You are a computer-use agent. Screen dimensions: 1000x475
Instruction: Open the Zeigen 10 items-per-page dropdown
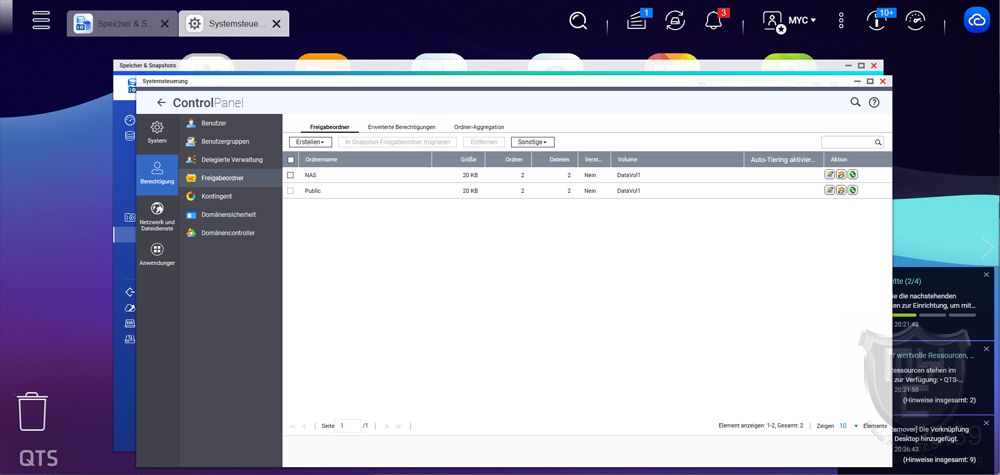coord(848,426)
